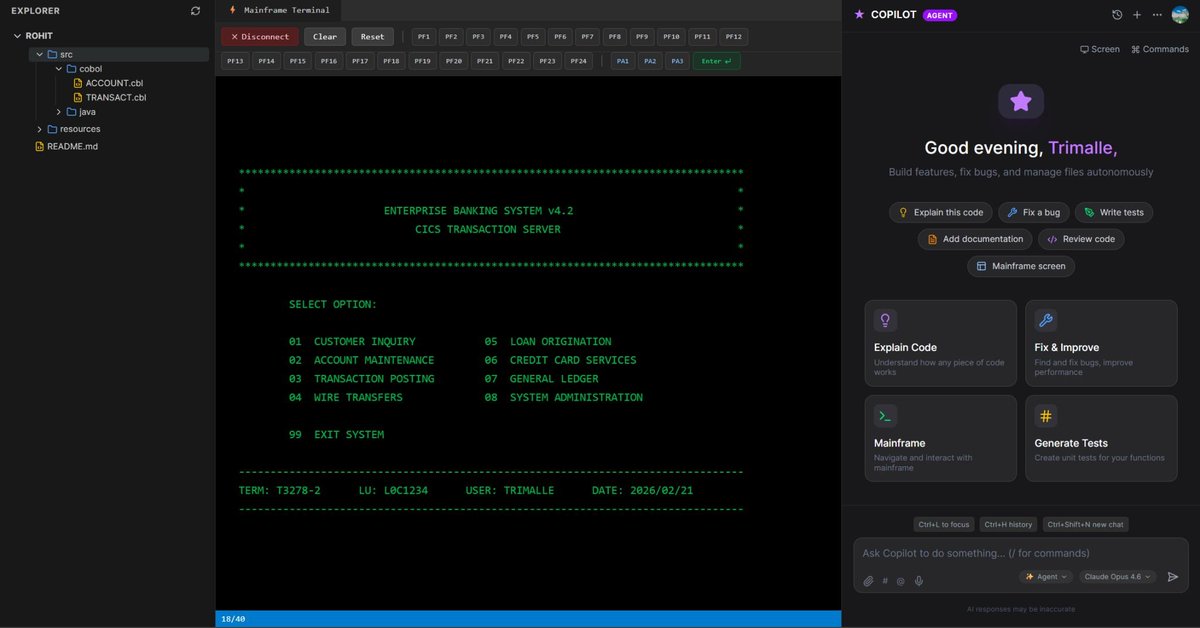Start voice input with microphone icon
1200x628 pixels.
pos(918,580)
